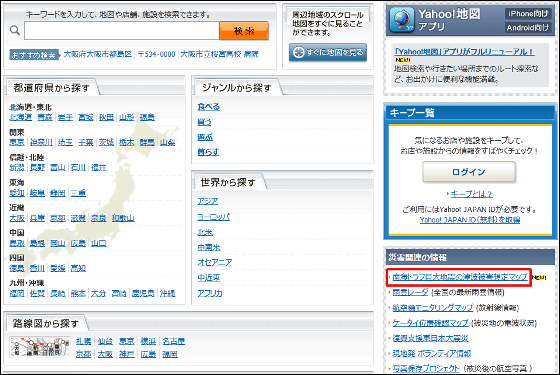Click the Yahoo!地図 app globe icon
The image size is (560, 375).
[x=402, y=20]
